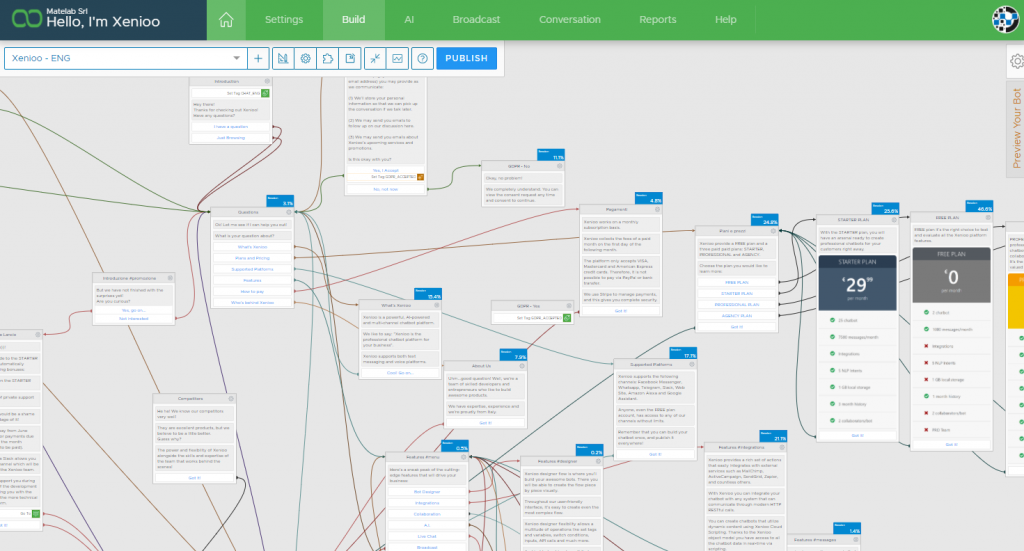Click the export note icon in toolbar
The width and height of the screenshot is (1024, 551).
pyautogui.click(x=350, y=58)
